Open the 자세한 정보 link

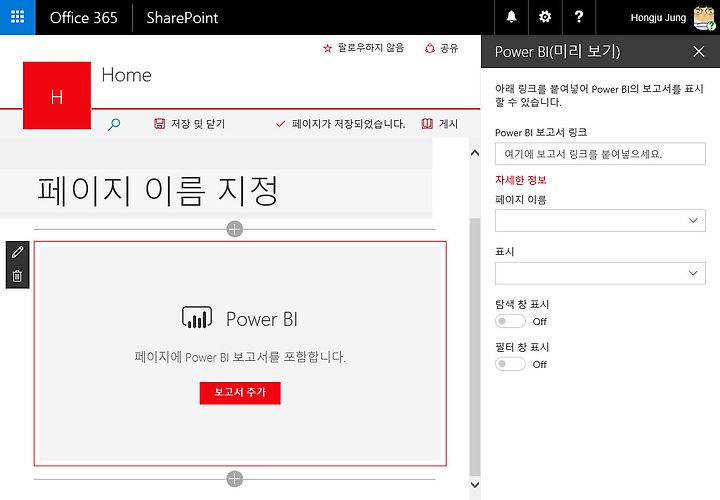pyautogui.click(x=521, y=180)
